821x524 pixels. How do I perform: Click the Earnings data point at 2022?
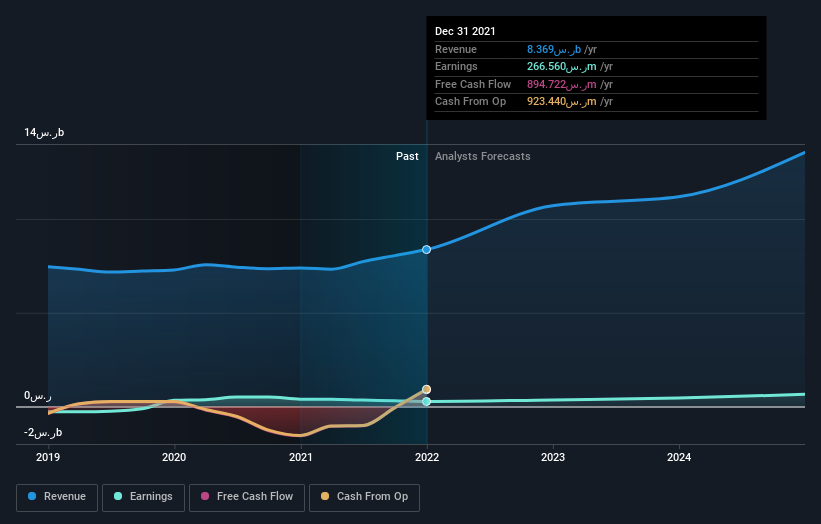[x=427, y=402]
